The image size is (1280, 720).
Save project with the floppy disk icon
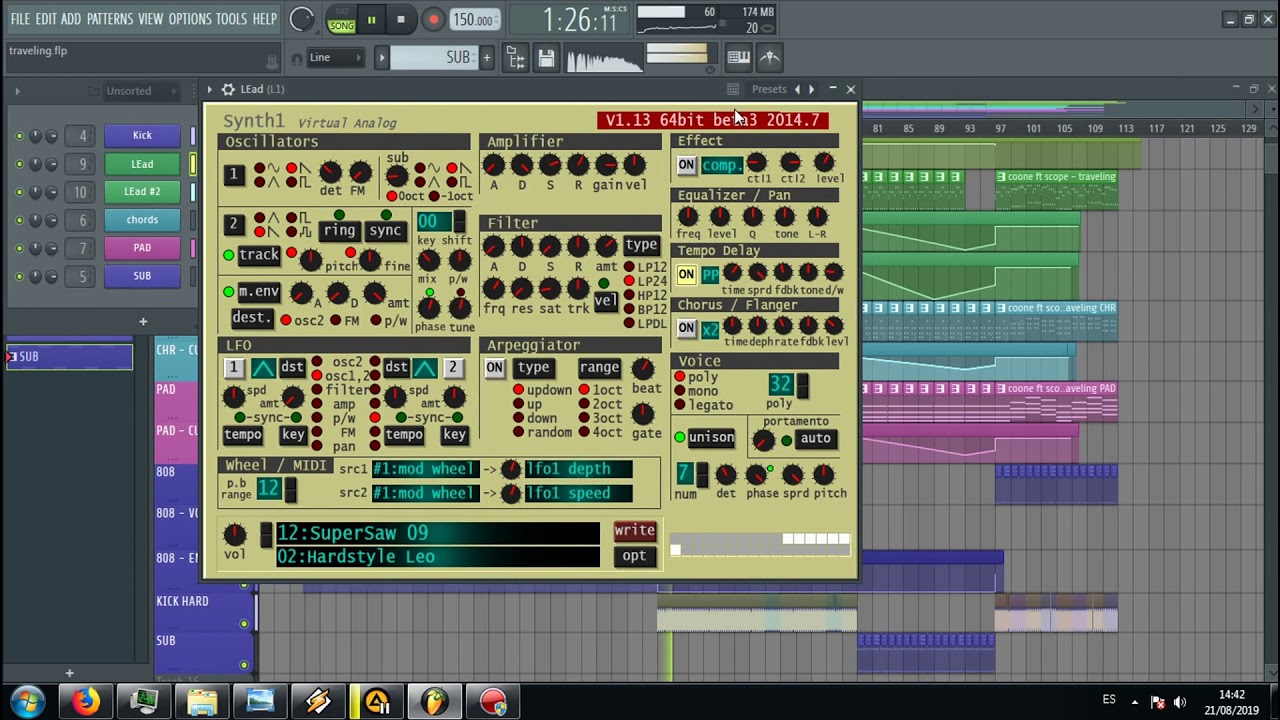coord(546,58)
